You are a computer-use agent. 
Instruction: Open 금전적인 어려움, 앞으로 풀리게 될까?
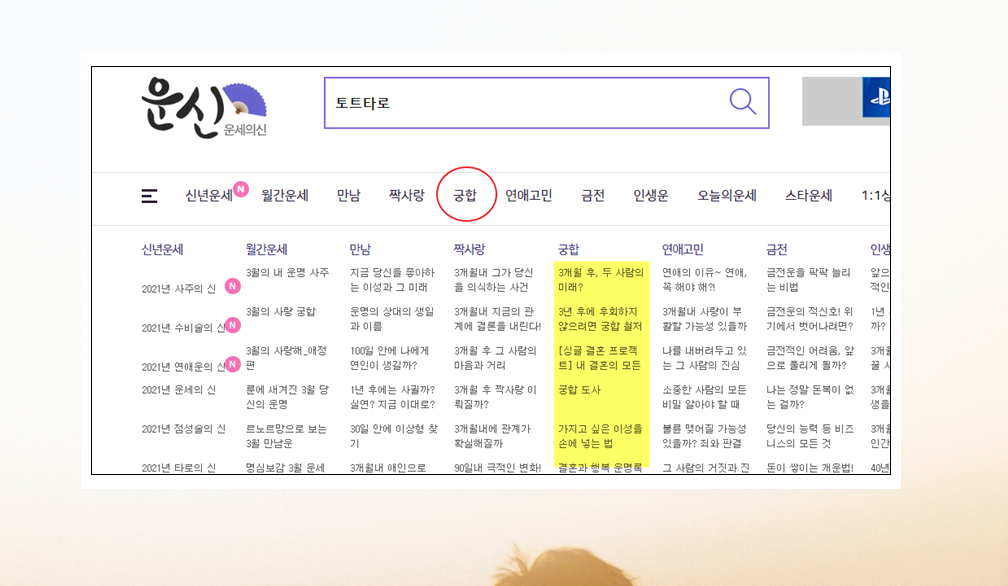(810, 358)
